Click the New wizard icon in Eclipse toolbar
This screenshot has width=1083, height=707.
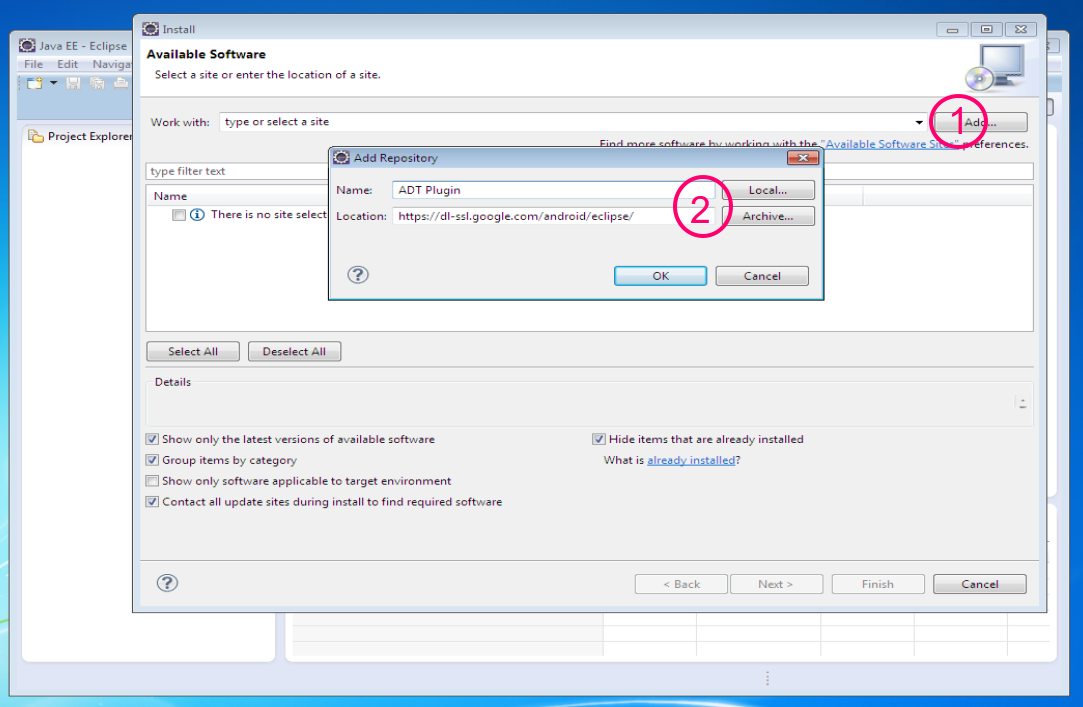pyautogui.click(x=34, y=83)
